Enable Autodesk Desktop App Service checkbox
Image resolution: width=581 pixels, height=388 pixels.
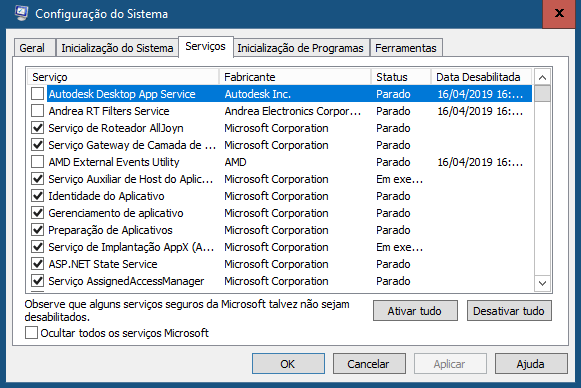[37, 94]
